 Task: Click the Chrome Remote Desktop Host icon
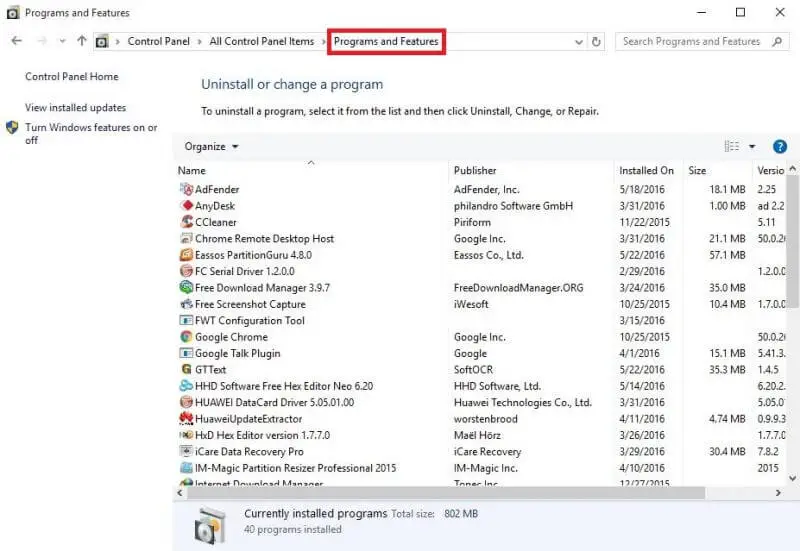click(186, 238)
